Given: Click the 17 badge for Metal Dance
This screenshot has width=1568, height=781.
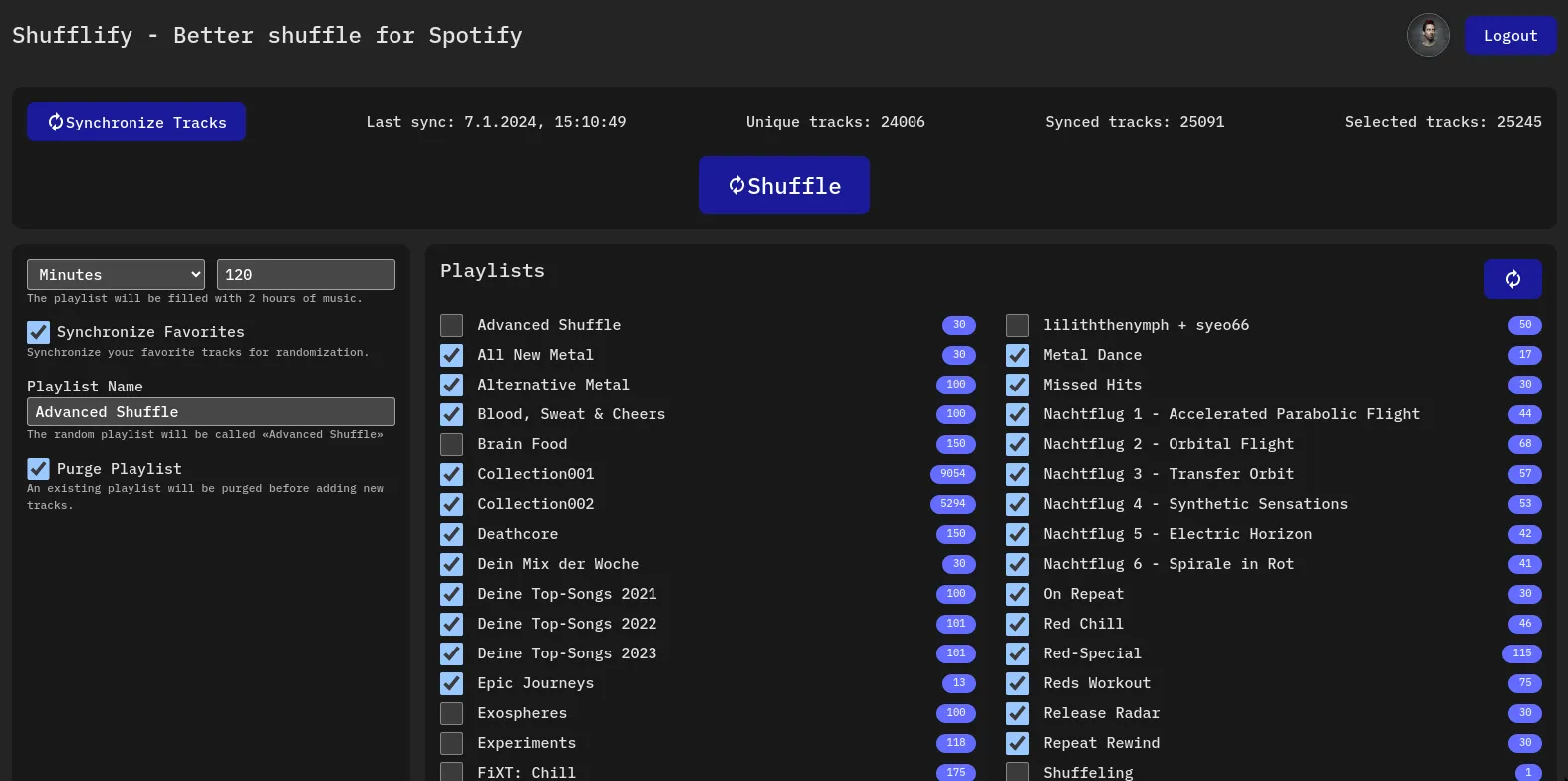Looking at the screenshot, I should coord(1525,355).
